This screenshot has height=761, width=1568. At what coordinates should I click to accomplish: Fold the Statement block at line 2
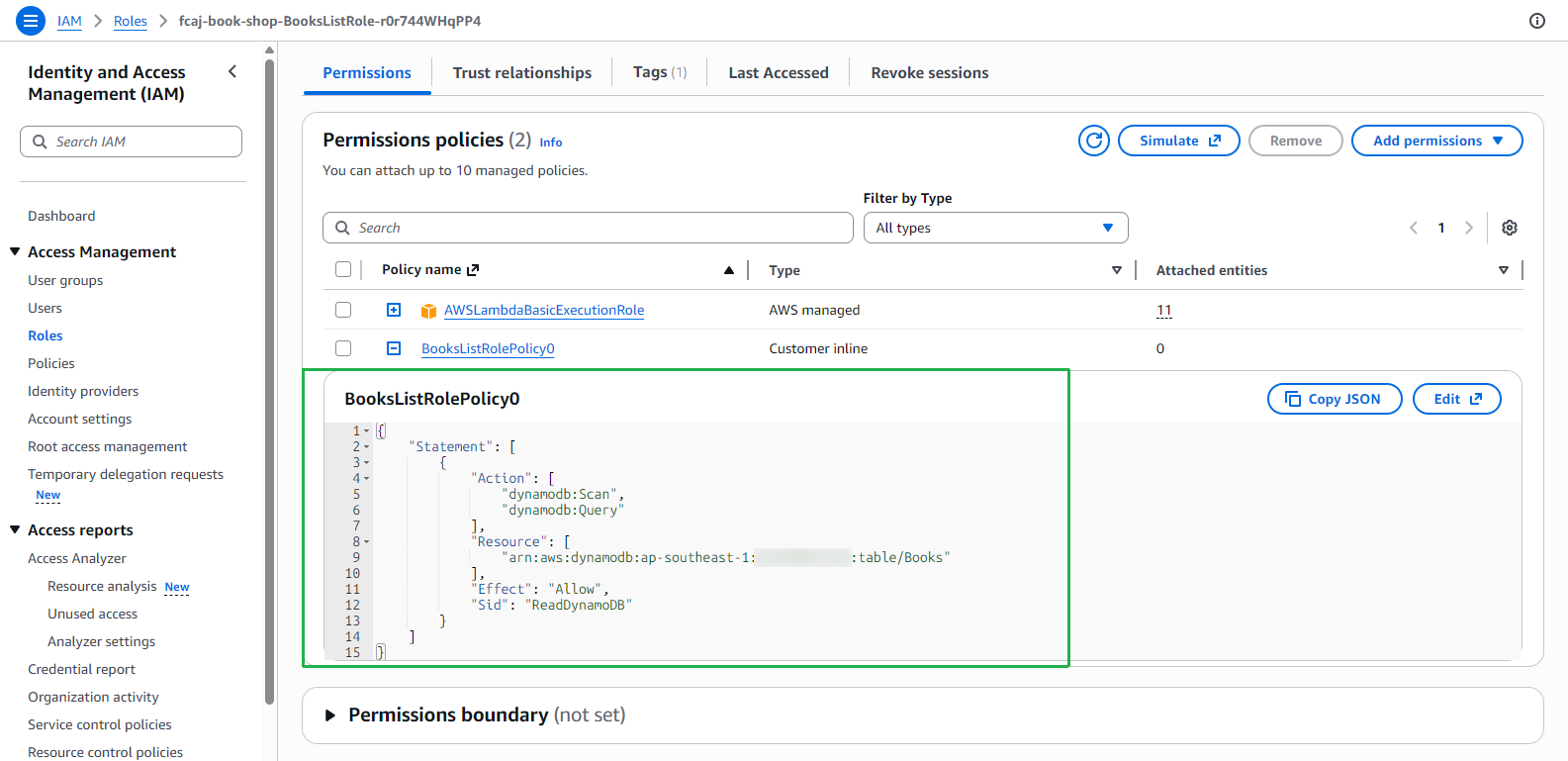[367, 447]
